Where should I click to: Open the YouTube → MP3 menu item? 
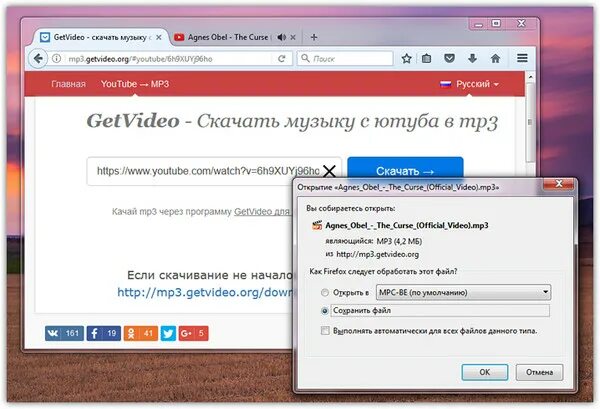coord(135,84)
